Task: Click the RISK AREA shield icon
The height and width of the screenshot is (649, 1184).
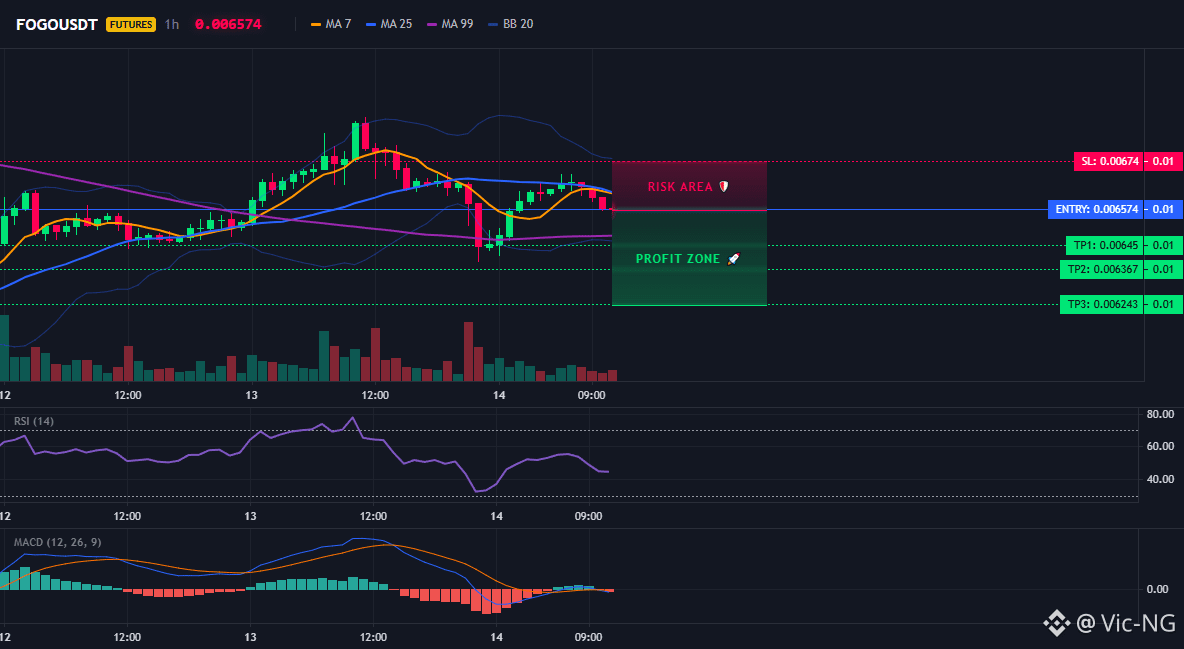Action: (723, 186)
